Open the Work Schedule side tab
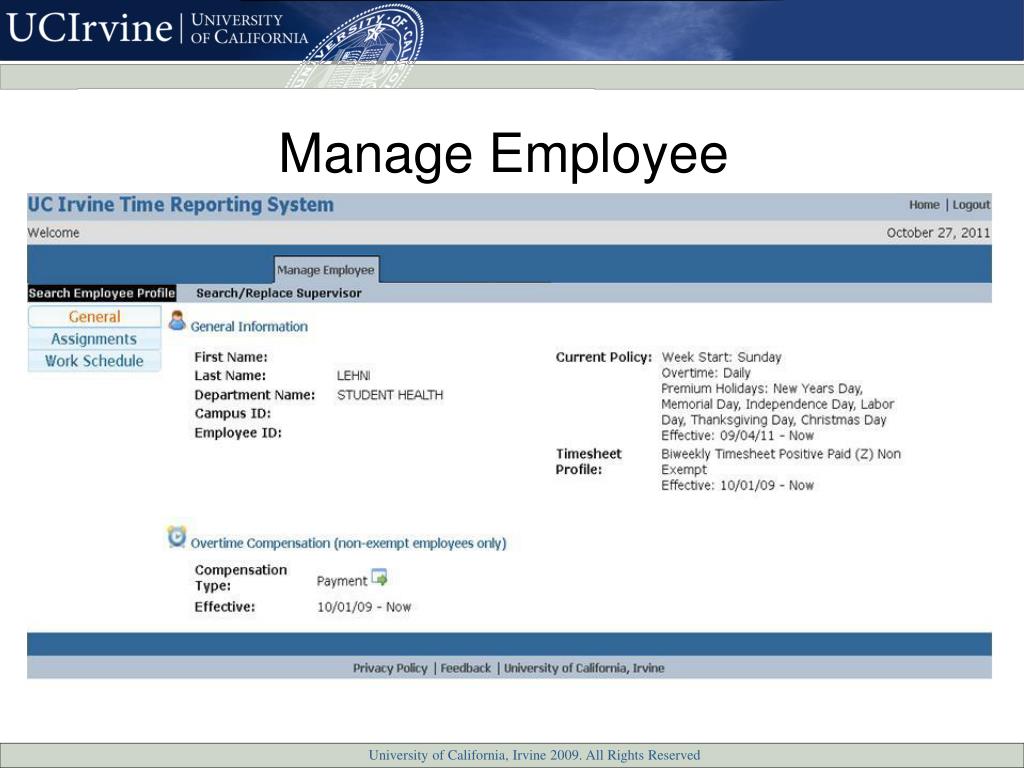This screenshot has height=768, width=1024. (95, 361)
